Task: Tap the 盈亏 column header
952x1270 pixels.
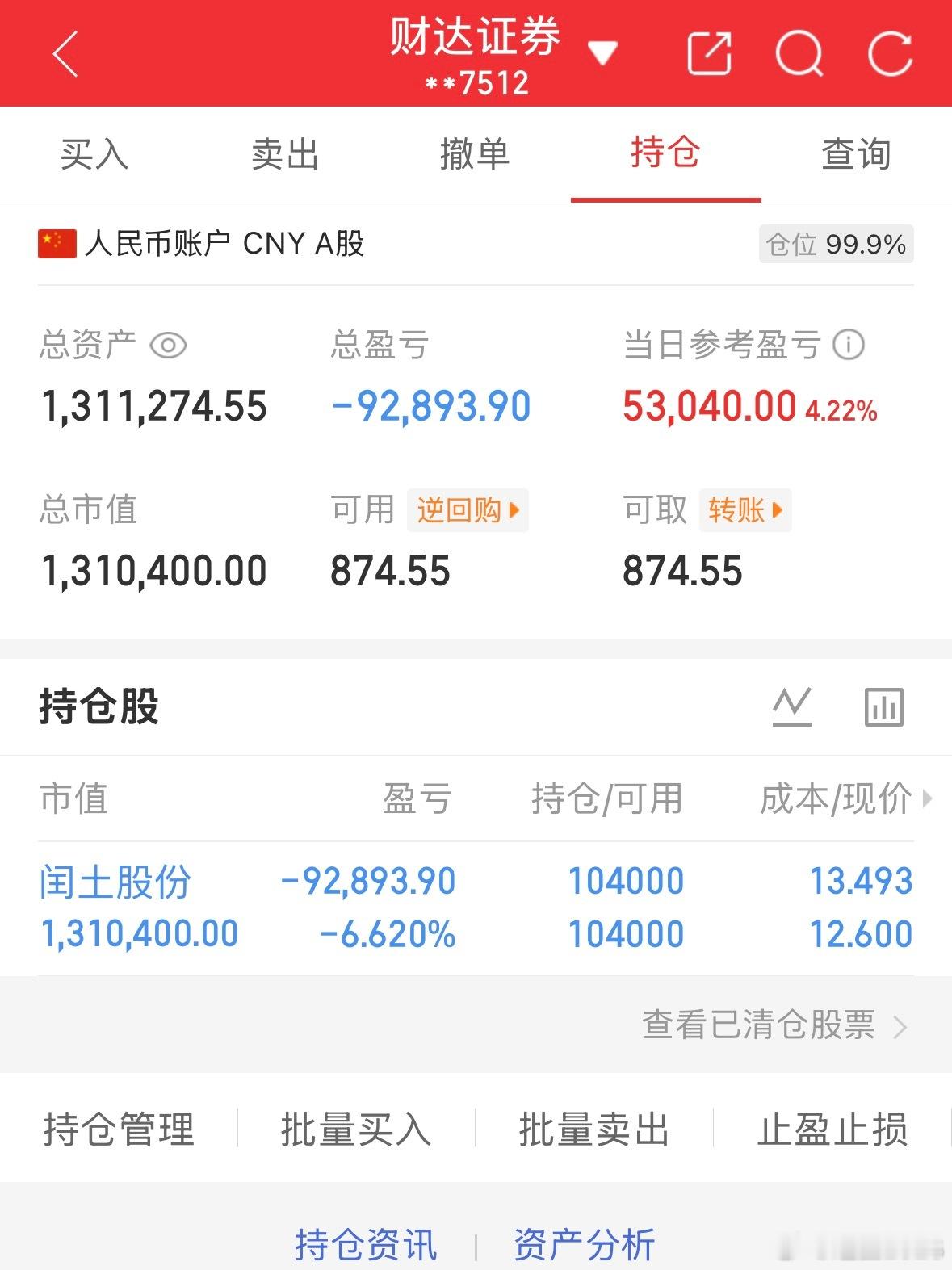Action: tap(417, 798)
